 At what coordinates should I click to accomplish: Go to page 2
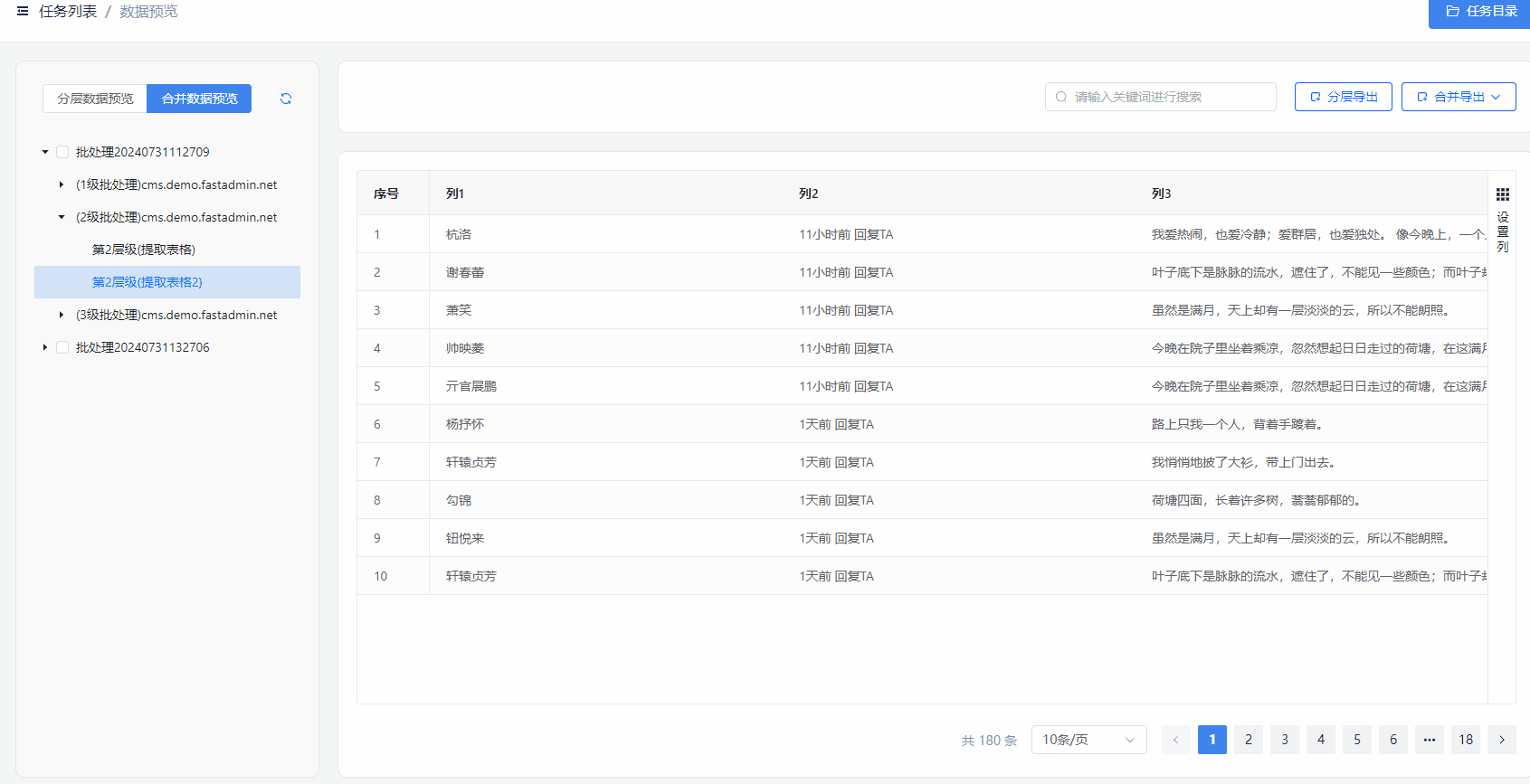coord(1249,740)
